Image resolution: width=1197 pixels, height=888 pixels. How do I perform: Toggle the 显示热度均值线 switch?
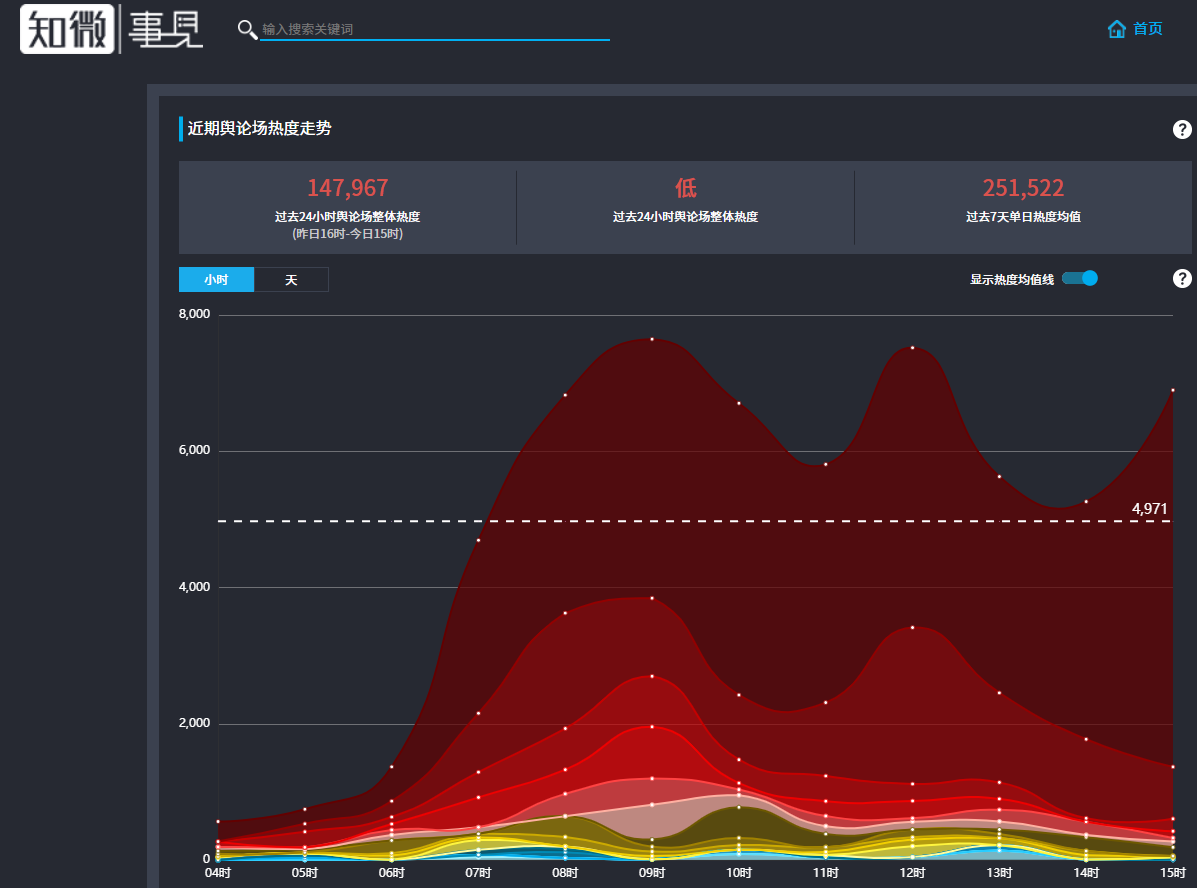pos(1080,278)
